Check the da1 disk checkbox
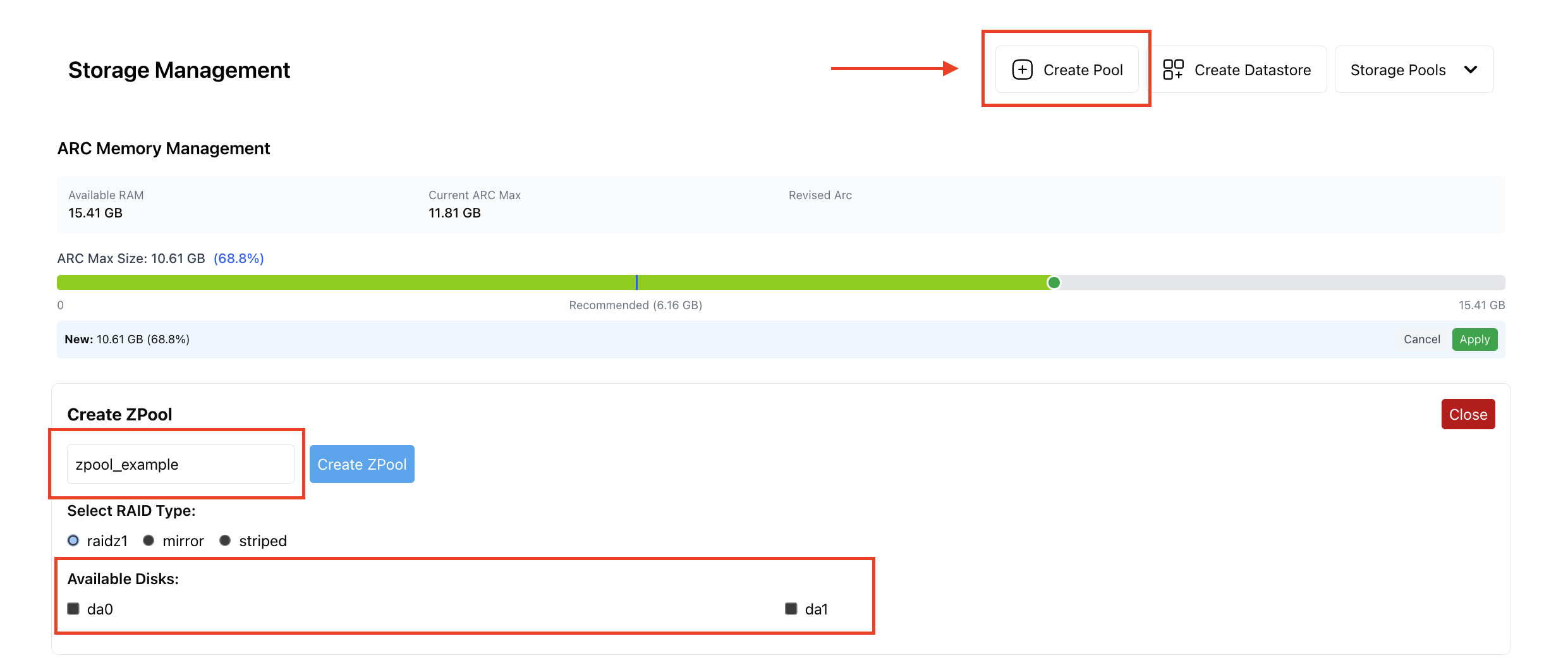This screenshot has width=1568, height=672. point(791,609)
